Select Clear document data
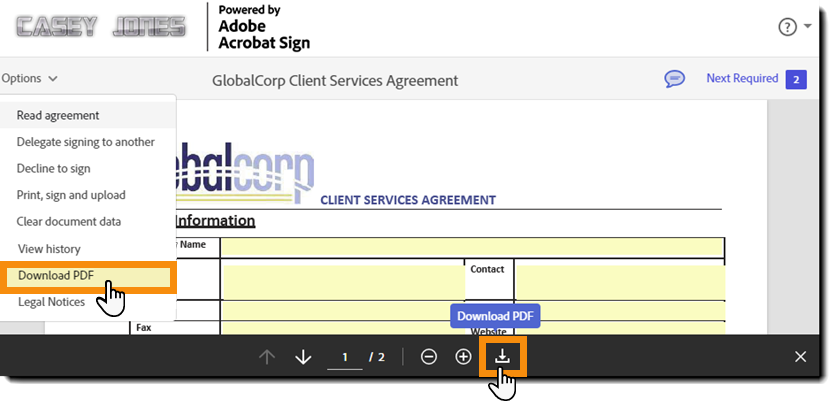The height and width of the screenshot is (401, 829). 69,221
